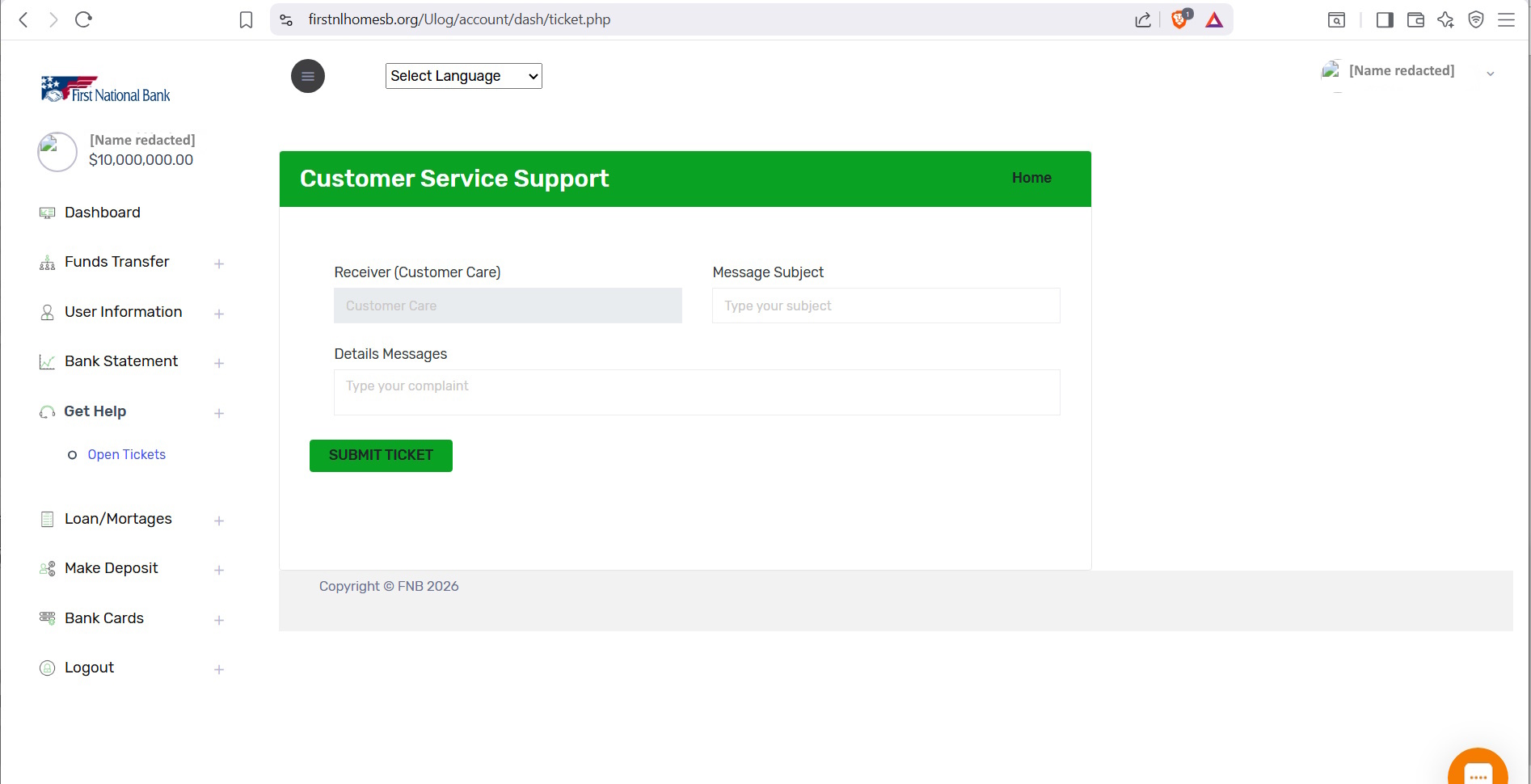This screenshot has height=784, width=1531.
Task: Toggle the browser sidebar panel icon
Action: pyautogui.click(x=1385, y=19)
